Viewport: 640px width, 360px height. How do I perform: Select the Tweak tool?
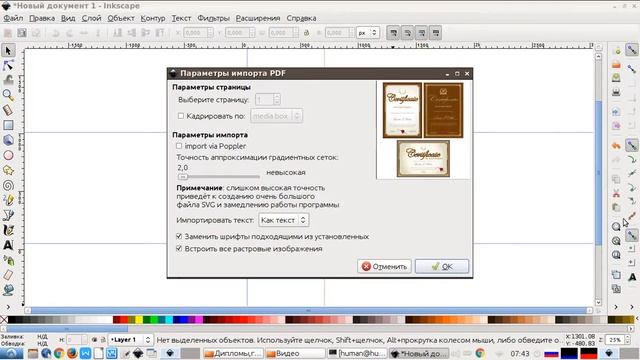(x=8, y=80)
